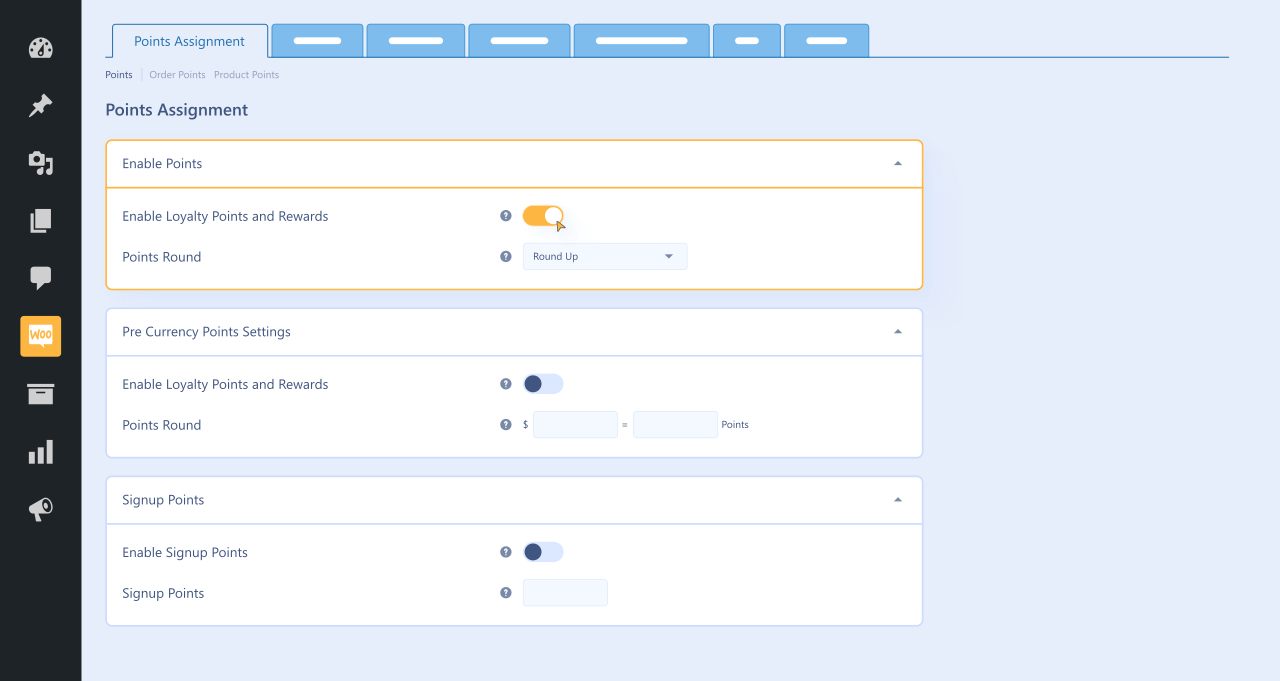Open the WooCommerce sidebar icon
Image resolution: width=1280 pixels, height=681 pixels.
[x=40, y=336]
